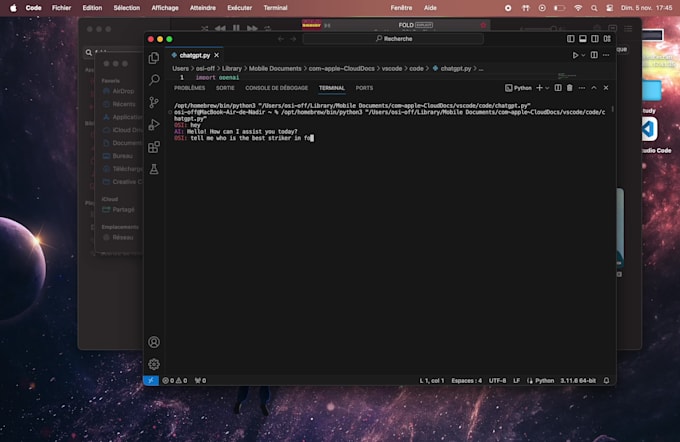Open the new terminal launch profile dropdown
This screenshot has height=442, width=680.
point(549,88)
